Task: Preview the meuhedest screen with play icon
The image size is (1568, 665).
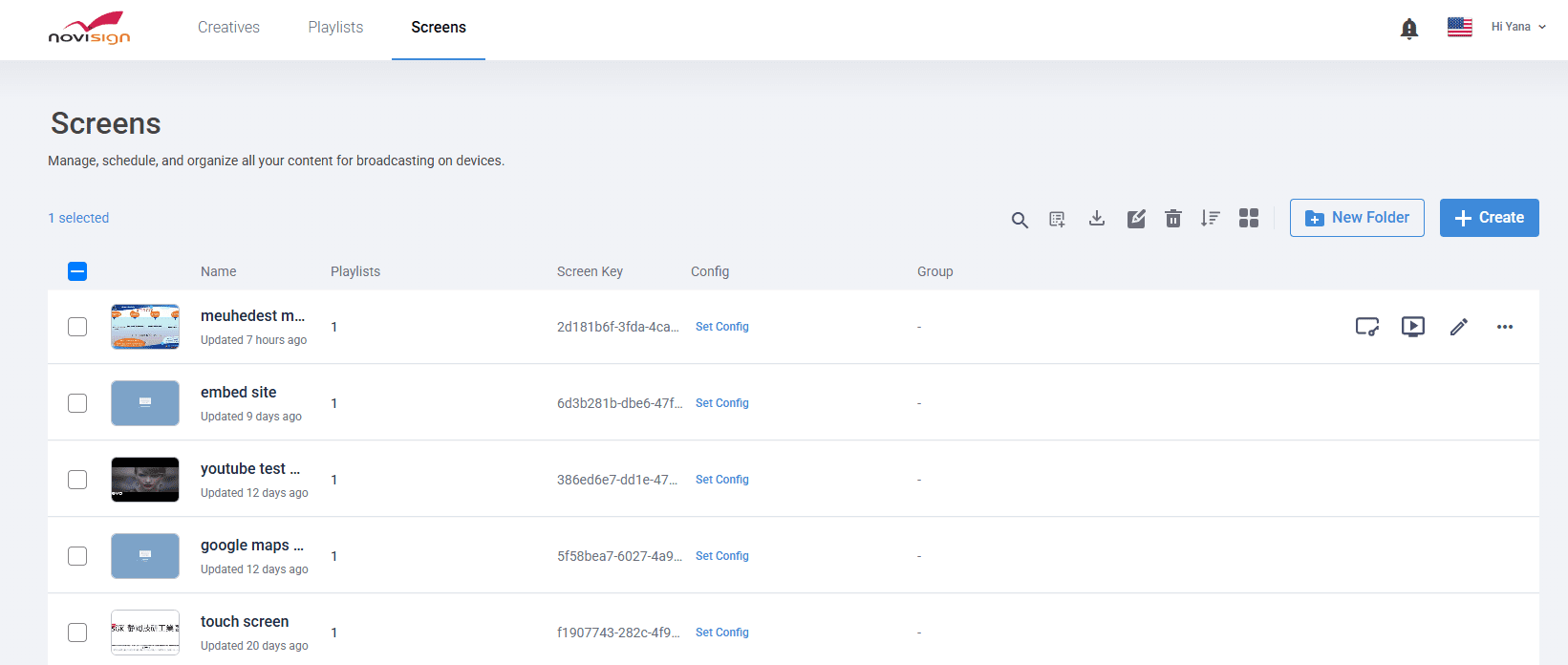Action: pos(1413,327)
